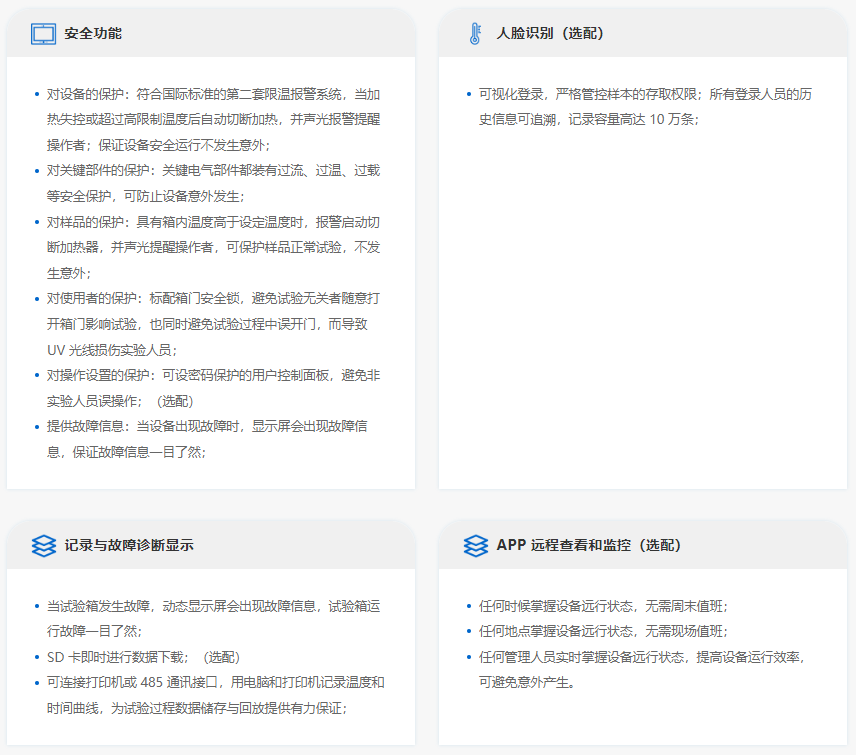Click the layers icon beside 记录与故障诊断显示
The width and height of the screenshot is (856, 755).
coord(43,545)
